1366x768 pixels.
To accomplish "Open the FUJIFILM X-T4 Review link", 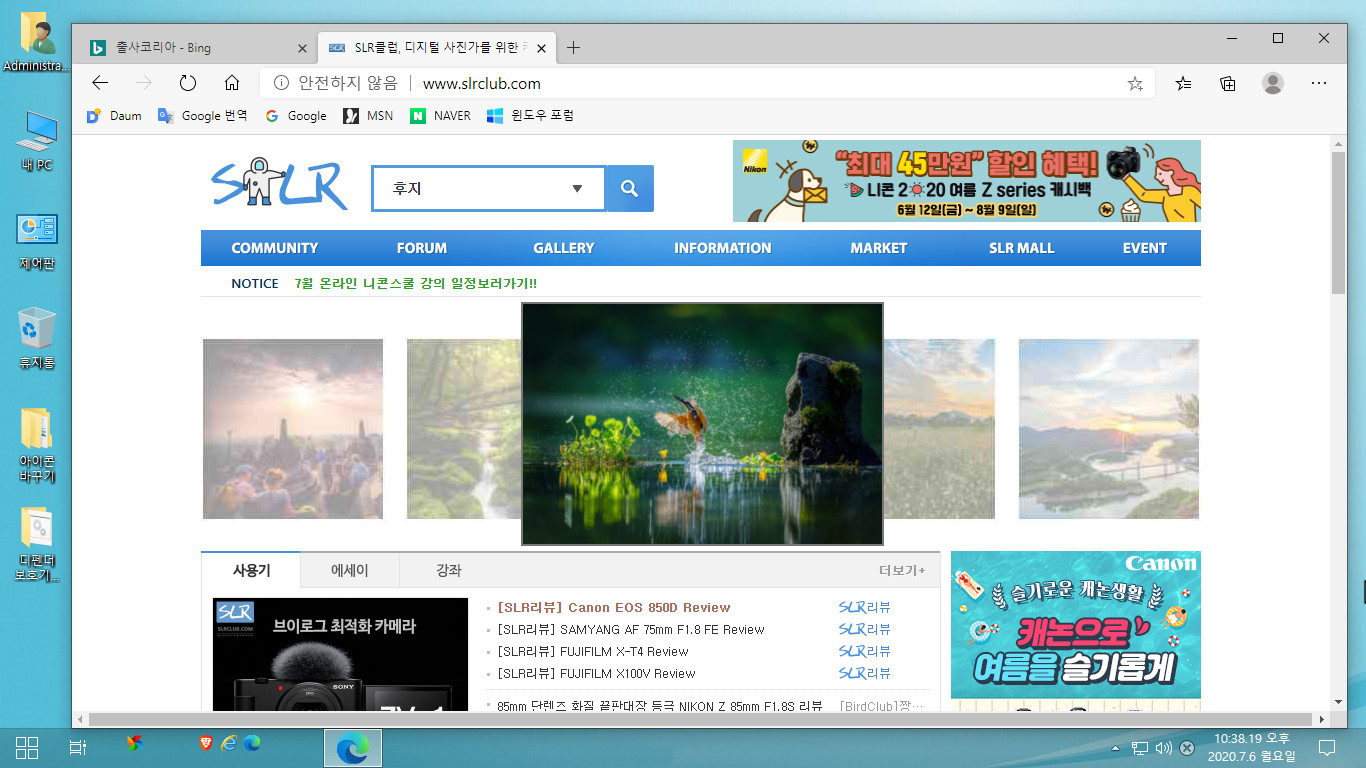I will (x=593, y=651).
